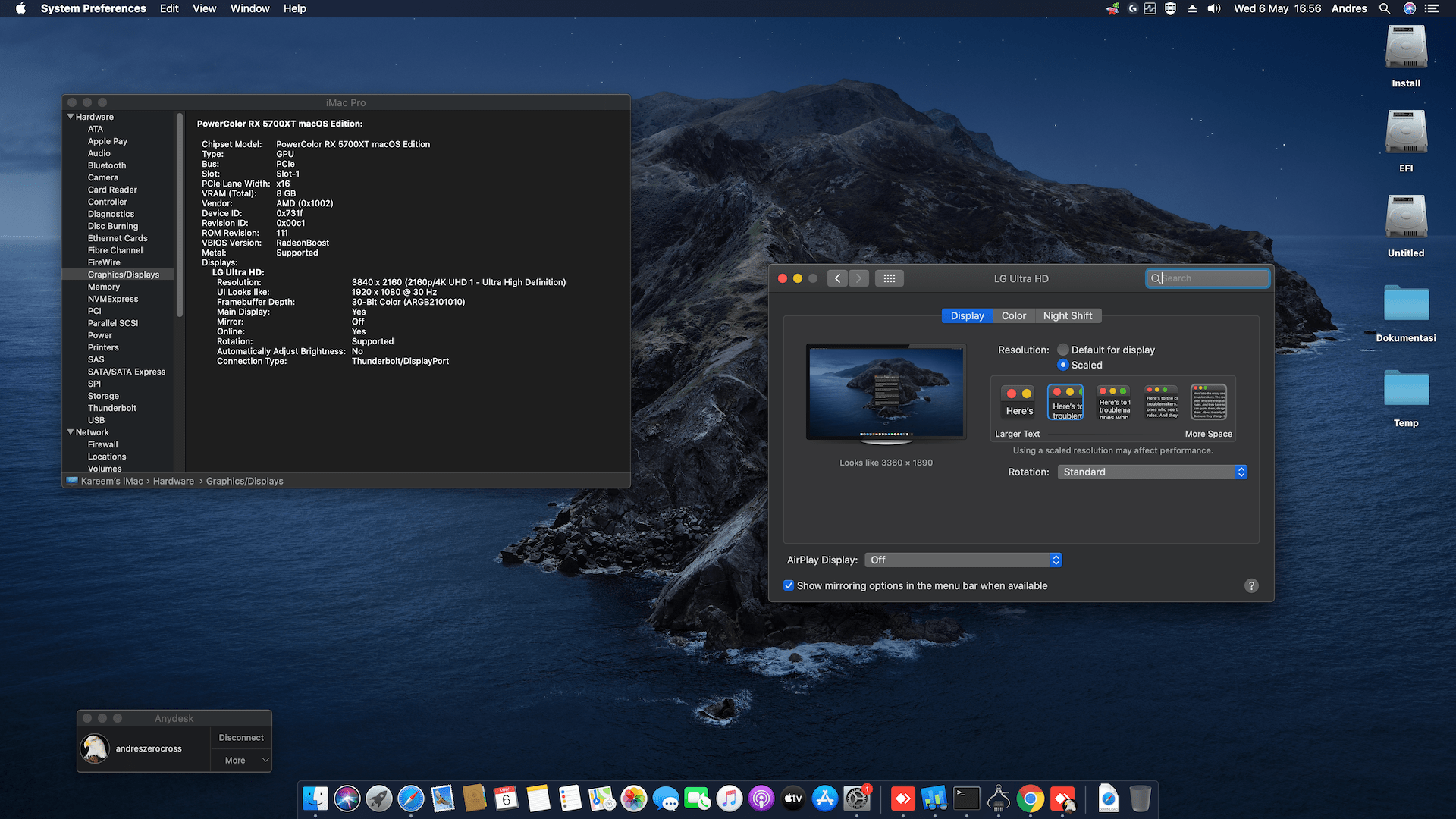Image resolution: width=1456 pixels, height=819 pixels.
Task: Click the help question mark button
Action: coord(1251,585)
